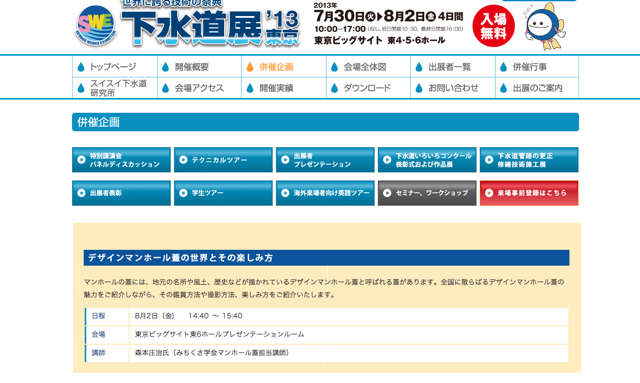
Task: Click the water drop icon beside スイスイ下水道研究所
Action: [81, 88]
